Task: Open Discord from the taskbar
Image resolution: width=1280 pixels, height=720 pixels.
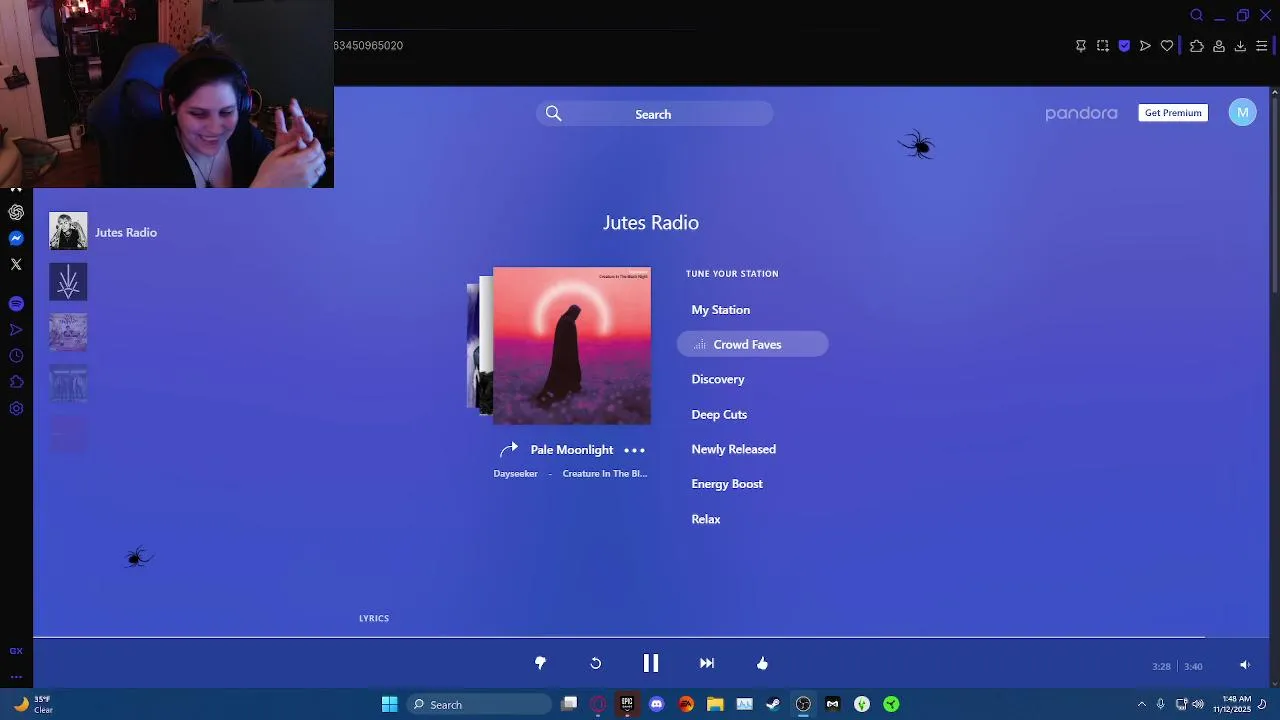Action: point(656,704)
